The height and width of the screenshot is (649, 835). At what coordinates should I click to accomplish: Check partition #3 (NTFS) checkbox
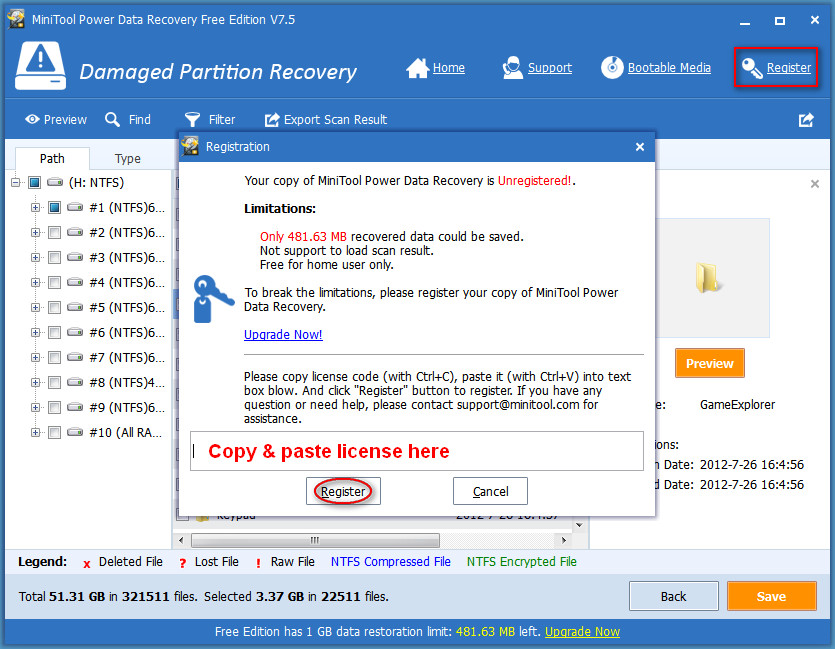(x=54, y=257)
